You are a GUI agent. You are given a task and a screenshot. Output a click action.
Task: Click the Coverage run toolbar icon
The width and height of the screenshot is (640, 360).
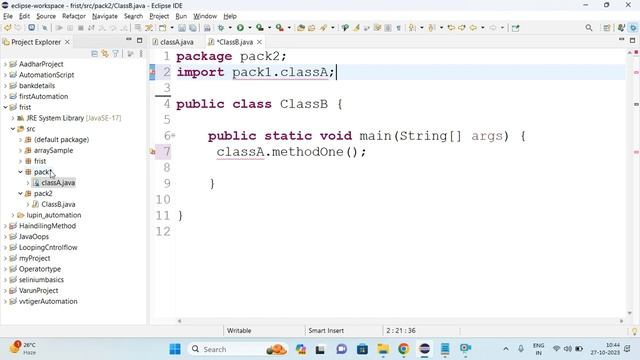point(260,28)
